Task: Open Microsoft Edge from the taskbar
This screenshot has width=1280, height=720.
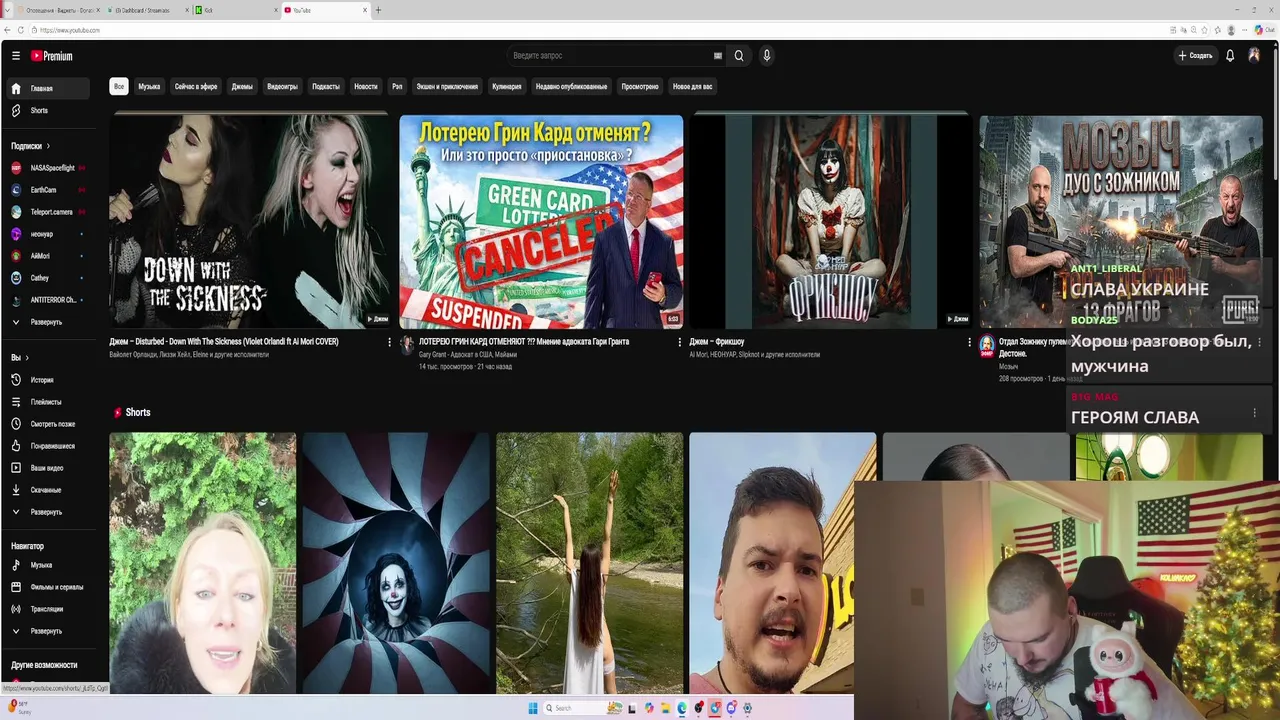Action: pyautogui.click(x=682, y=708)
